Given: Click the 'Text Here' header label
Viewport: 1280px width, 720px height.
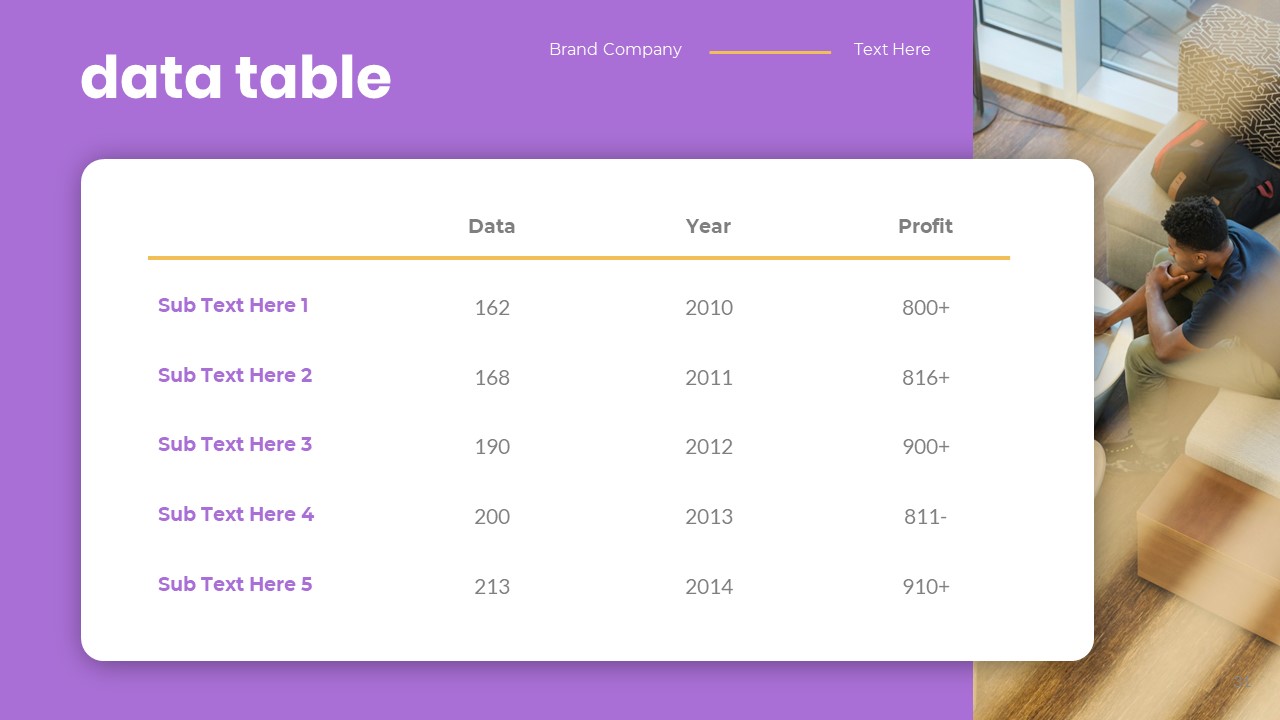Looking at the screenshot, I should click(x=892, y=50).
